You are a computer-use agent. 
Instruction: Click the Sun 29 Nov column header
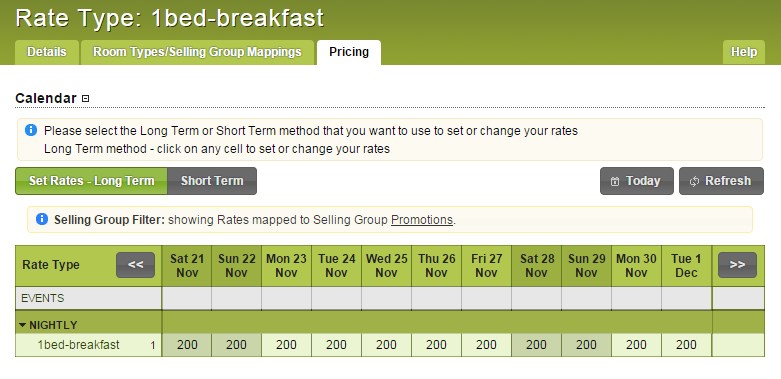pyautogui.click(x=586, y=265)
